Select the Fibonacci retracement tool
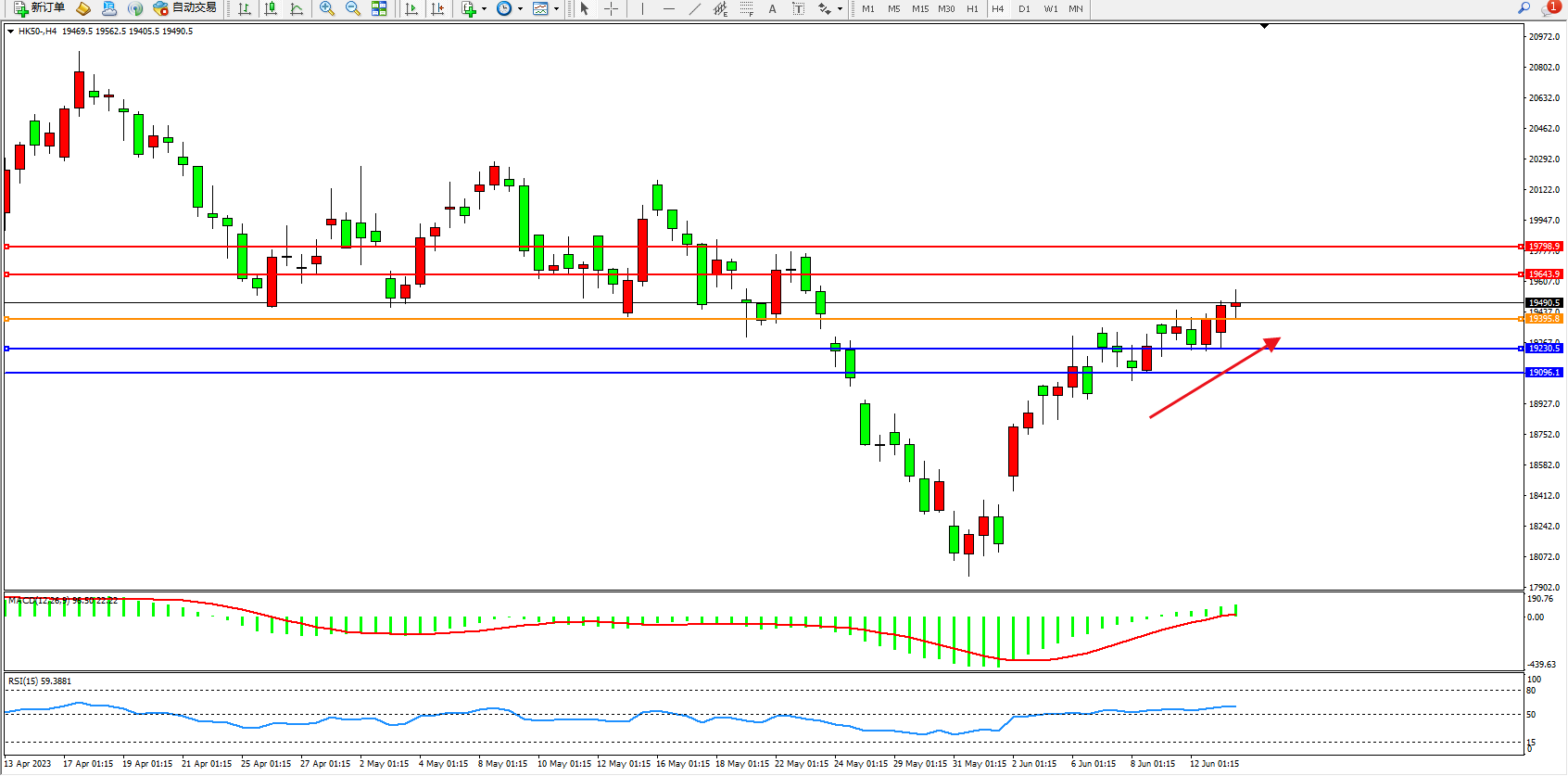1568x776 pixels. coord(746,8)
